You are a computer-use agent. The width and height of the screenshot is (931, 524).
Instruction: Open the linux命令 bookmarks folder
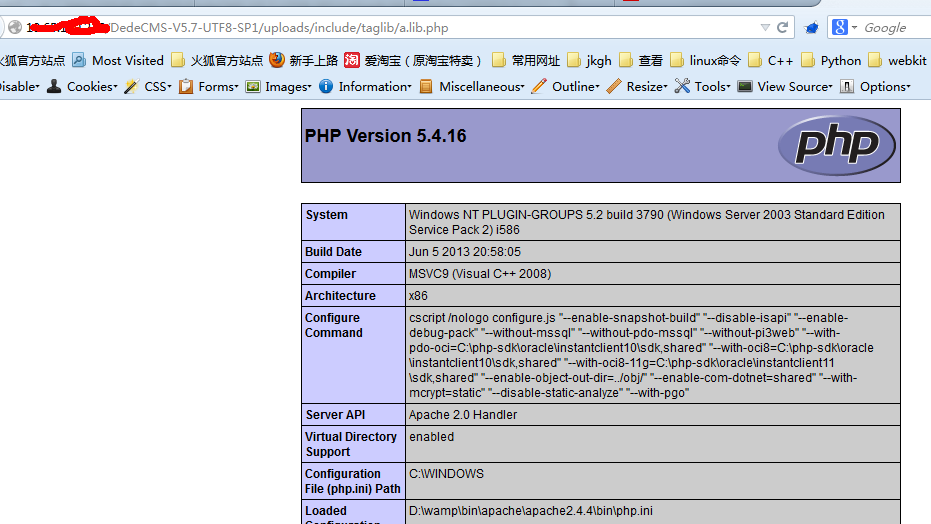(x=705, y=61)
